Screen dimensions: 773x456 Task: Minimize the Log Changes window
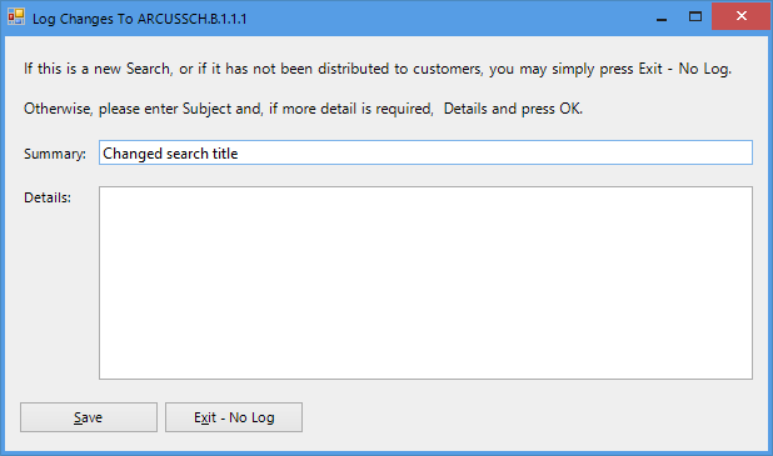point(662,17)
